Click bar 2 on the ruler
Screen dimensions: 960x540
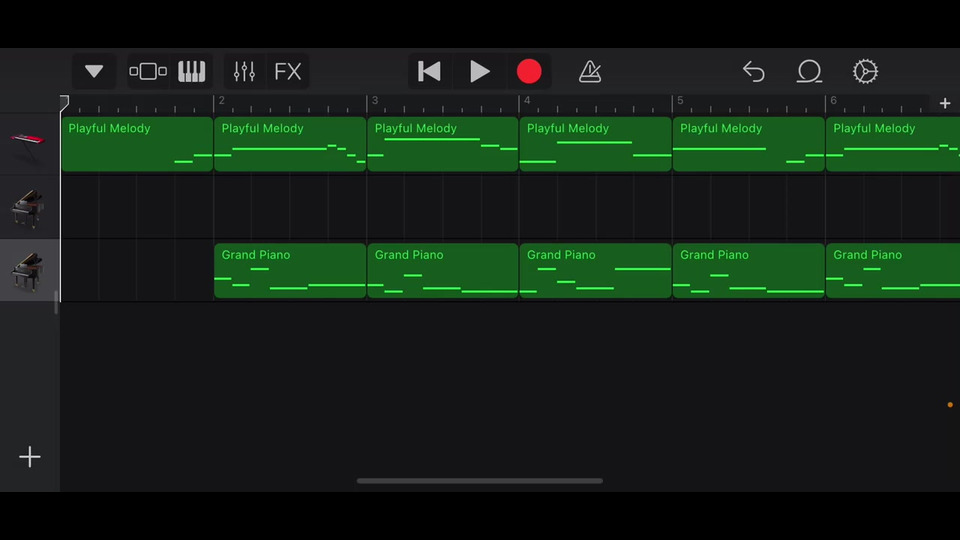tap(222, 100)
